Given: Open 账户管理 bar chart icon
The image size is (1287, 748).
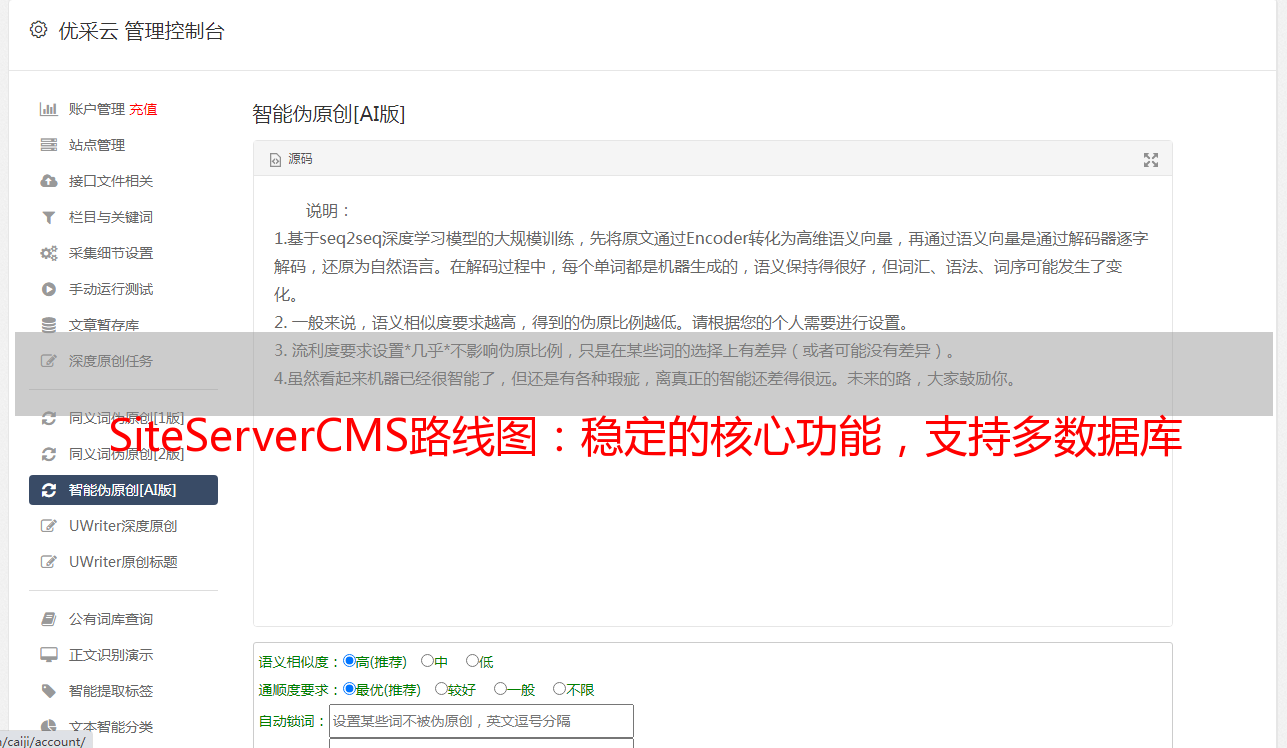Looking at the screenshot, I should [48, 109].
